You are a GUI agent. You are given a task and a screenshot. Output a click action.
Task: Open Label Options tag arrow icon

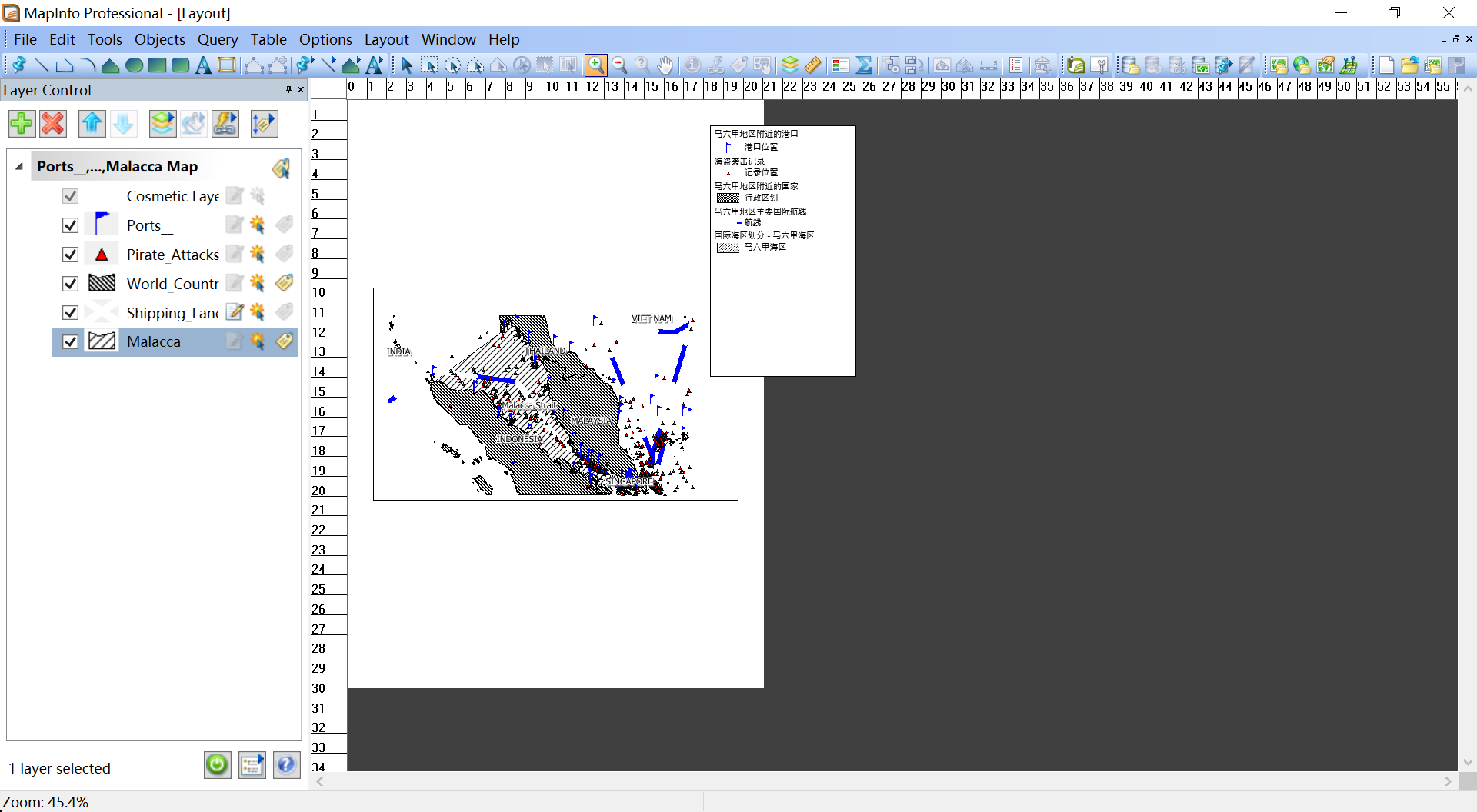(x=264, y=123)
